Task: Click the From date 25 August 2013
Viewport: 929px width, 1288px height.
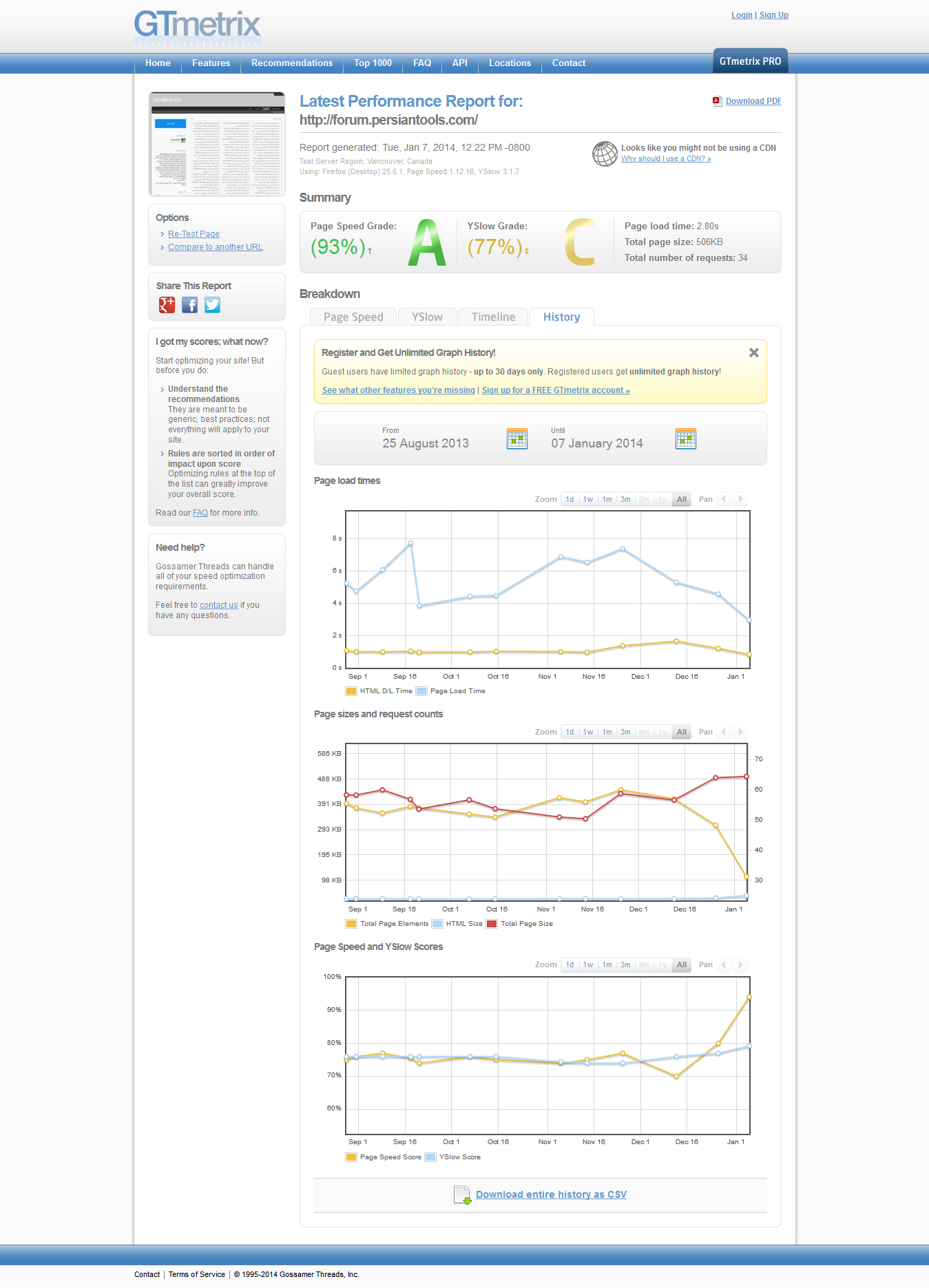Action: pos(426,443)
